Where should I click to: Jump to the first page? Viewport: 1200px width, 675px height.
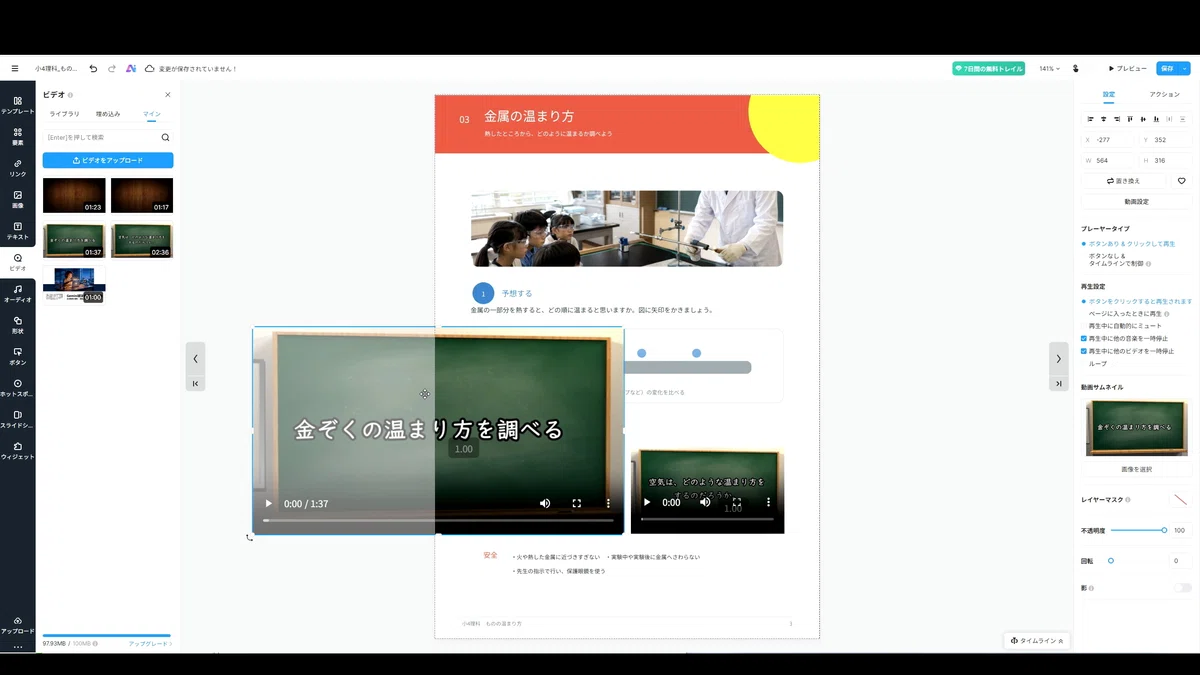point(195,384)
